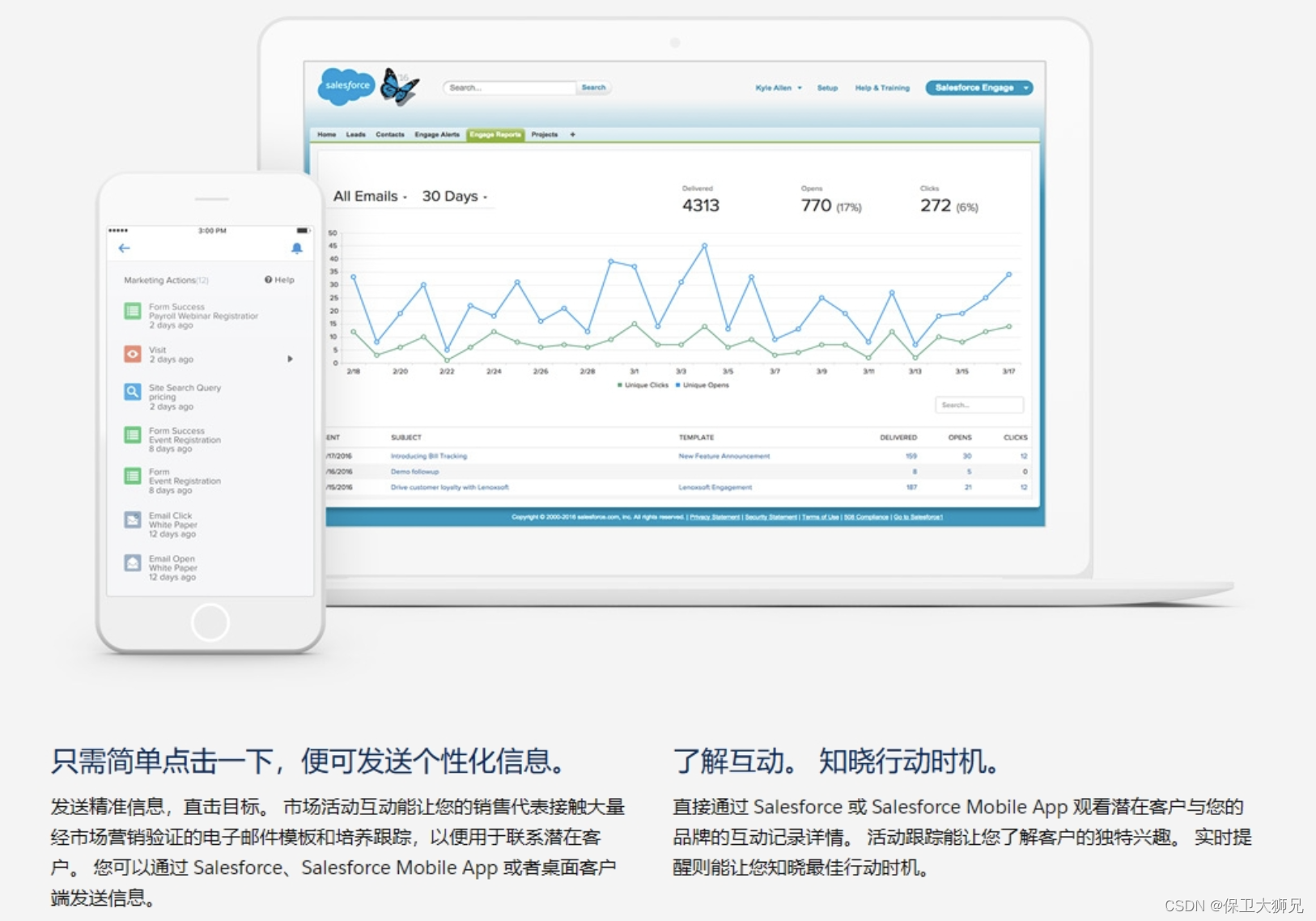Click the Search button beside the header search box
The width and height of the screenshot is (1316, 921).
click(593, 87)
